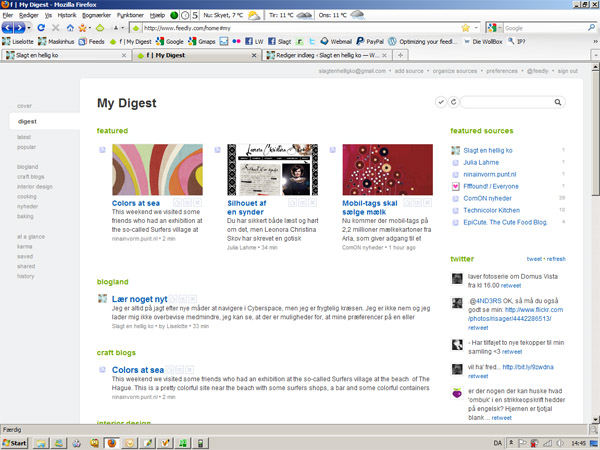Open the Lær noget nyt article
The width and height of the screenshot is (600, 450).
coord(139,299)
